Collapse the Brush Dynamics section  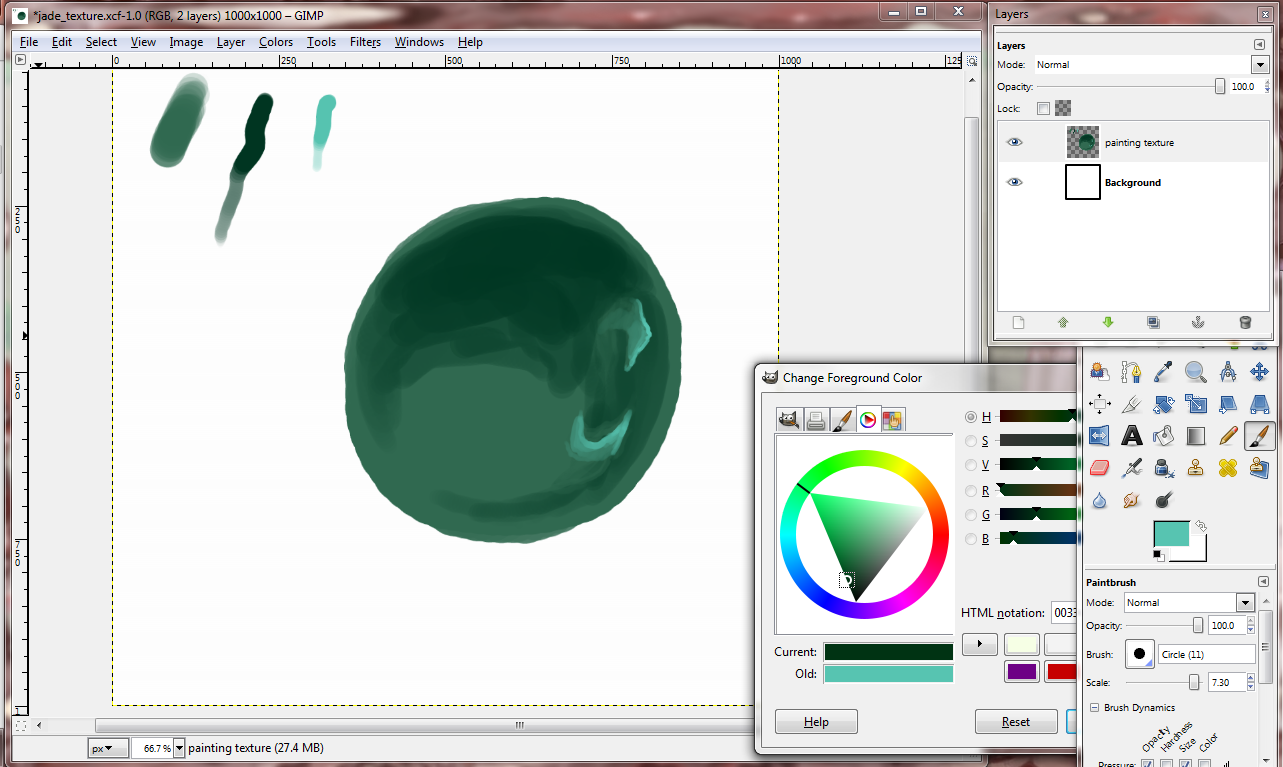coord(1094,708)
